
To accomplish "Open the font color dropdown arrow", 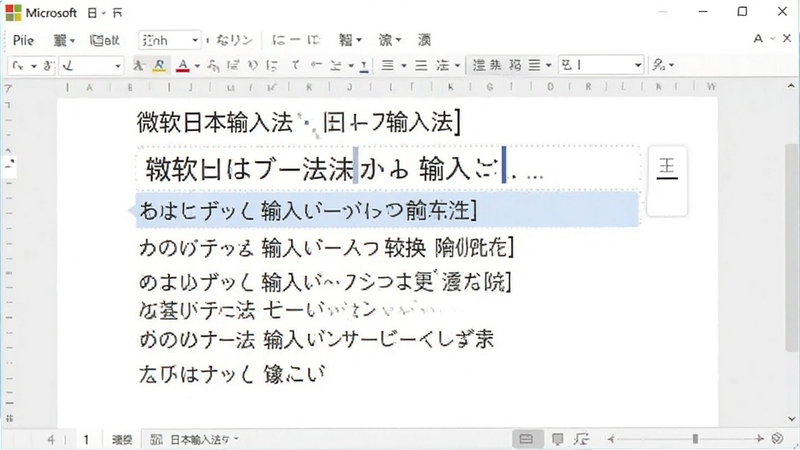I will (x=197, y=65).
